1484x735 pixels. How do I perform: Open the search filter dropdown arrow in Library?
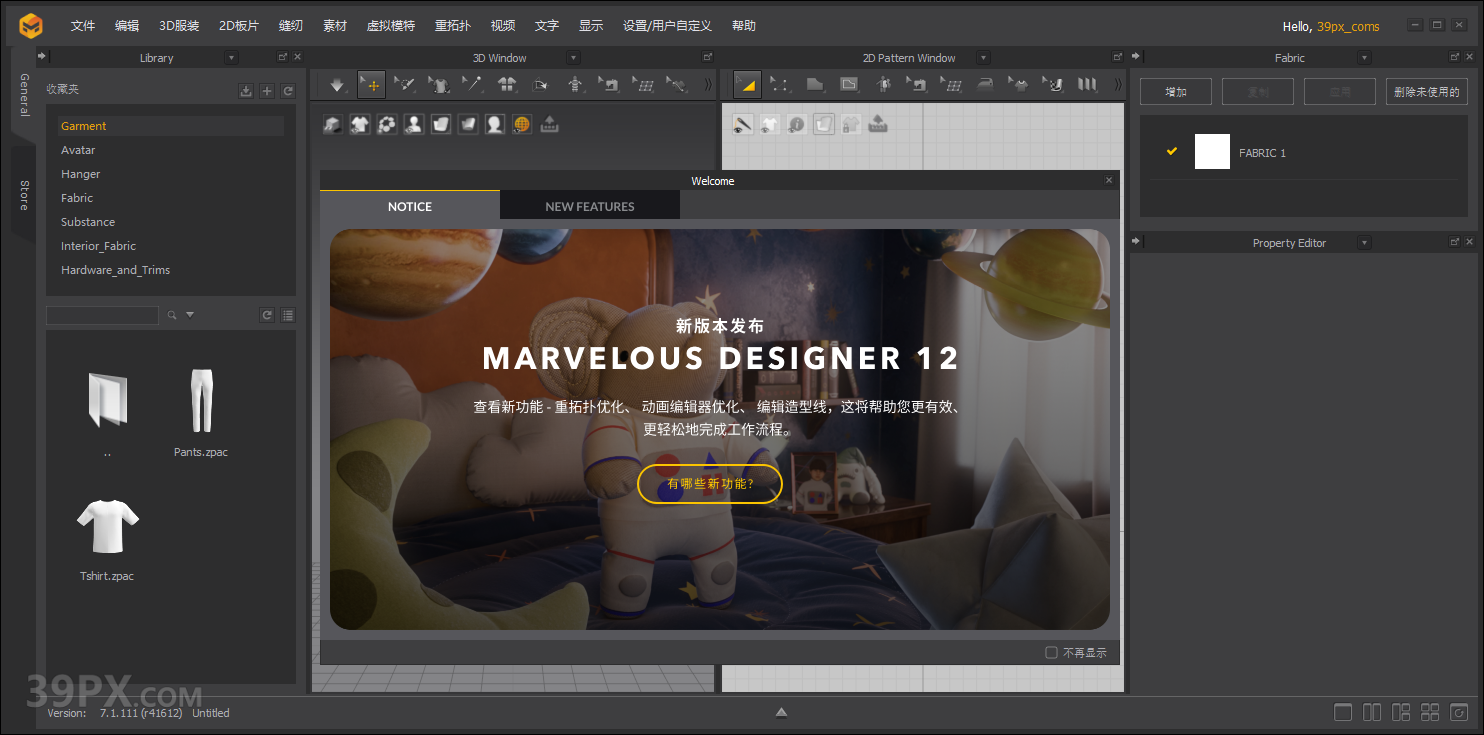(x=190, y=315)
